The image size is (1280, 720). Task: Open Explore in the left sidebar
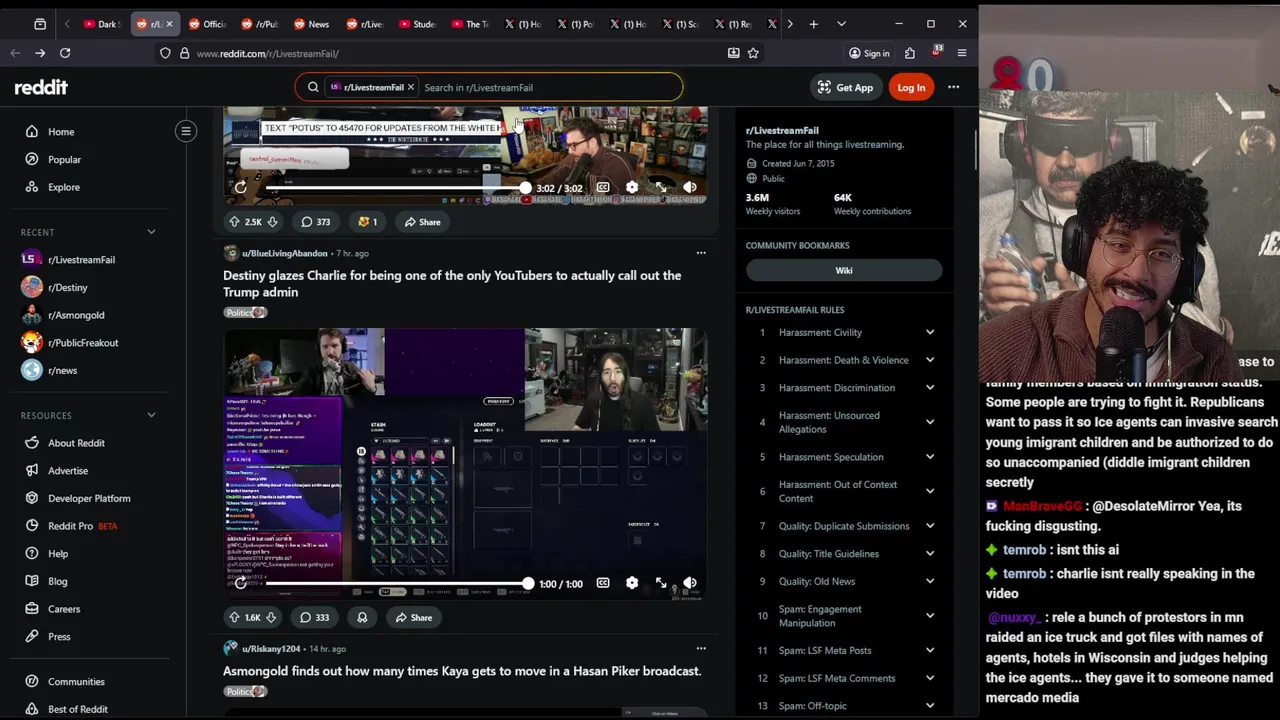coord(63,187)
